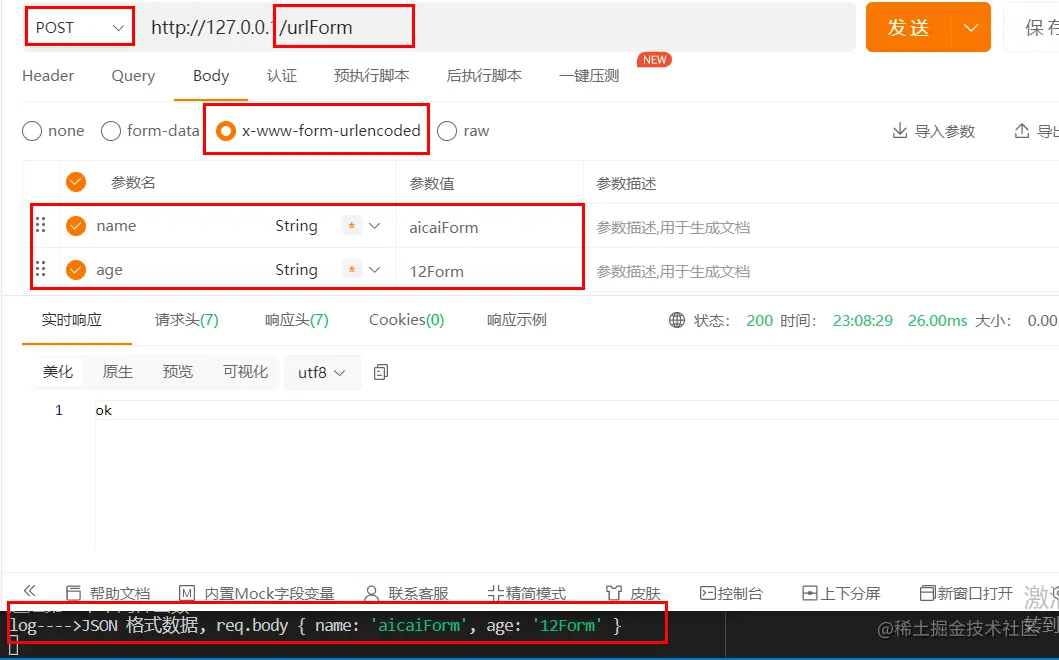Select the 美化 view mode
This screenshot has height=660, width=1059.
58,372
